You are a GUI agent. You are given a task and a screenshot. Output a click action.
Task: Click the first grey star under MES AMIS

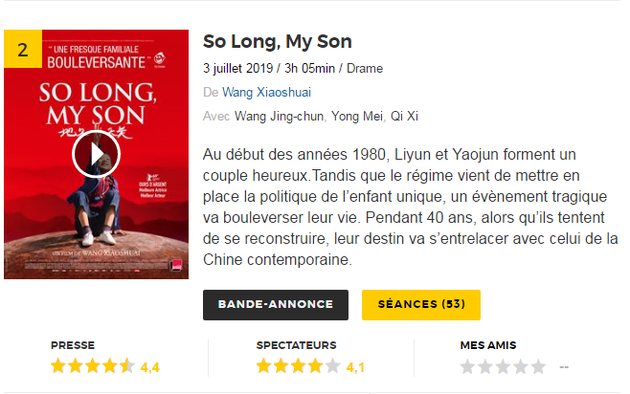(x=468, y=366)
